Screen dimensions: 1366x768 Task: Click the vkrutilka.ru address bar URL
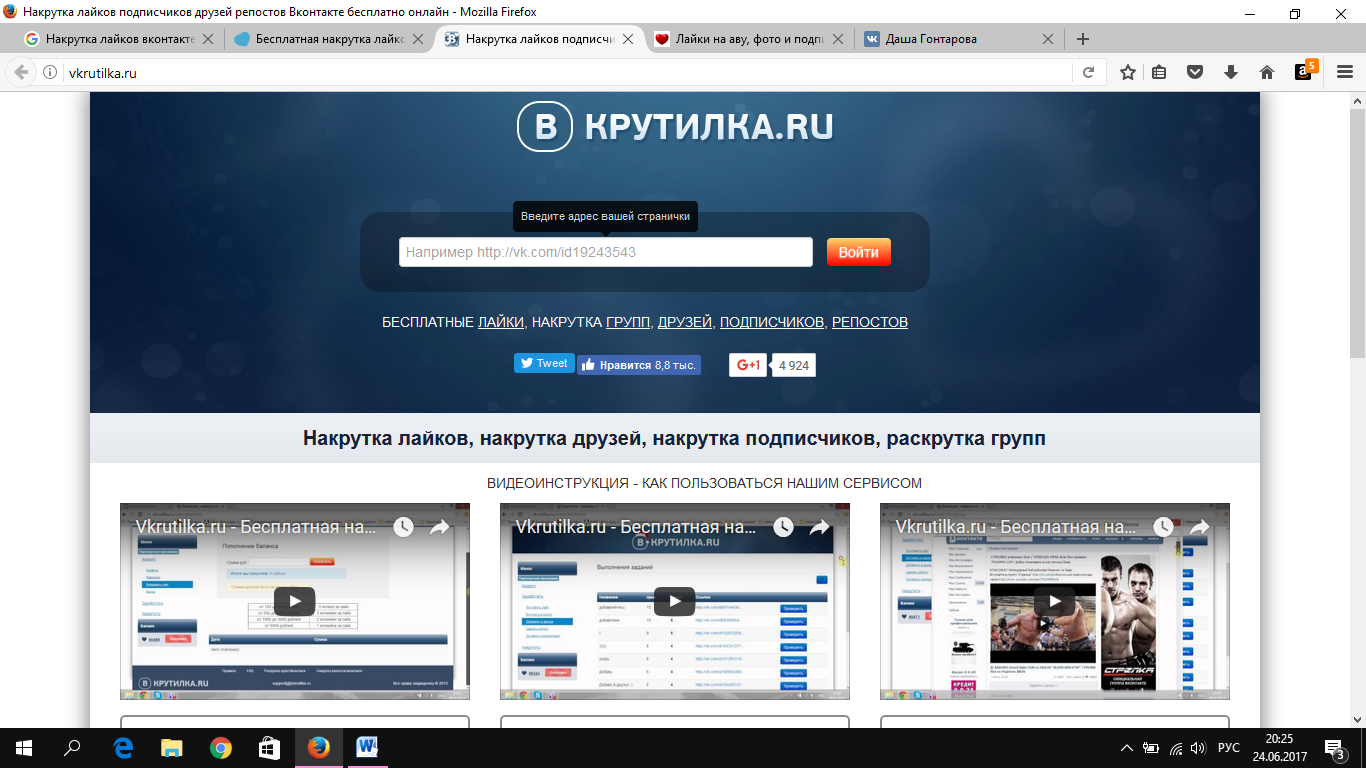coord(102,73)
